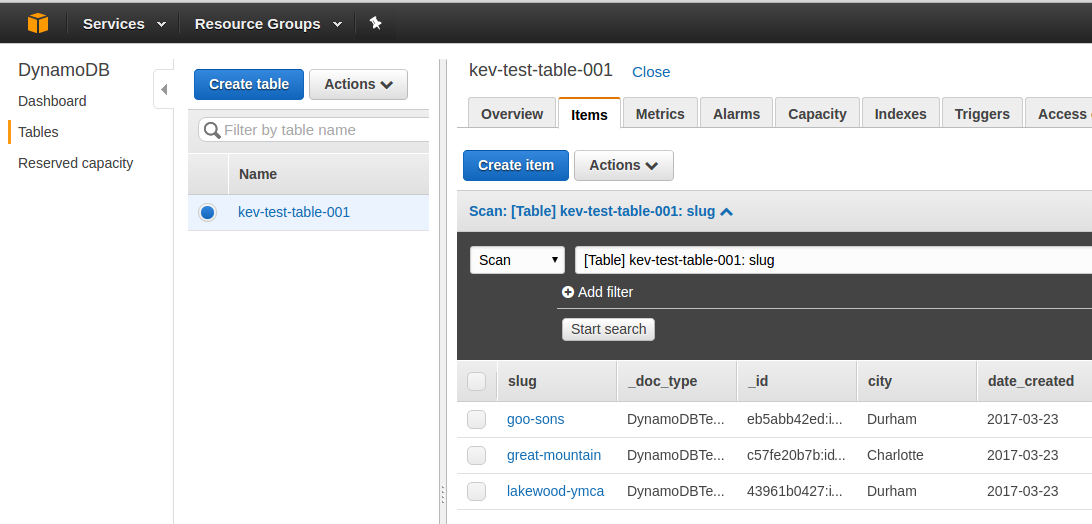Click the Durham cell in goo-sons row
The width and height of the screenshot is (1092, 524).
891,419
